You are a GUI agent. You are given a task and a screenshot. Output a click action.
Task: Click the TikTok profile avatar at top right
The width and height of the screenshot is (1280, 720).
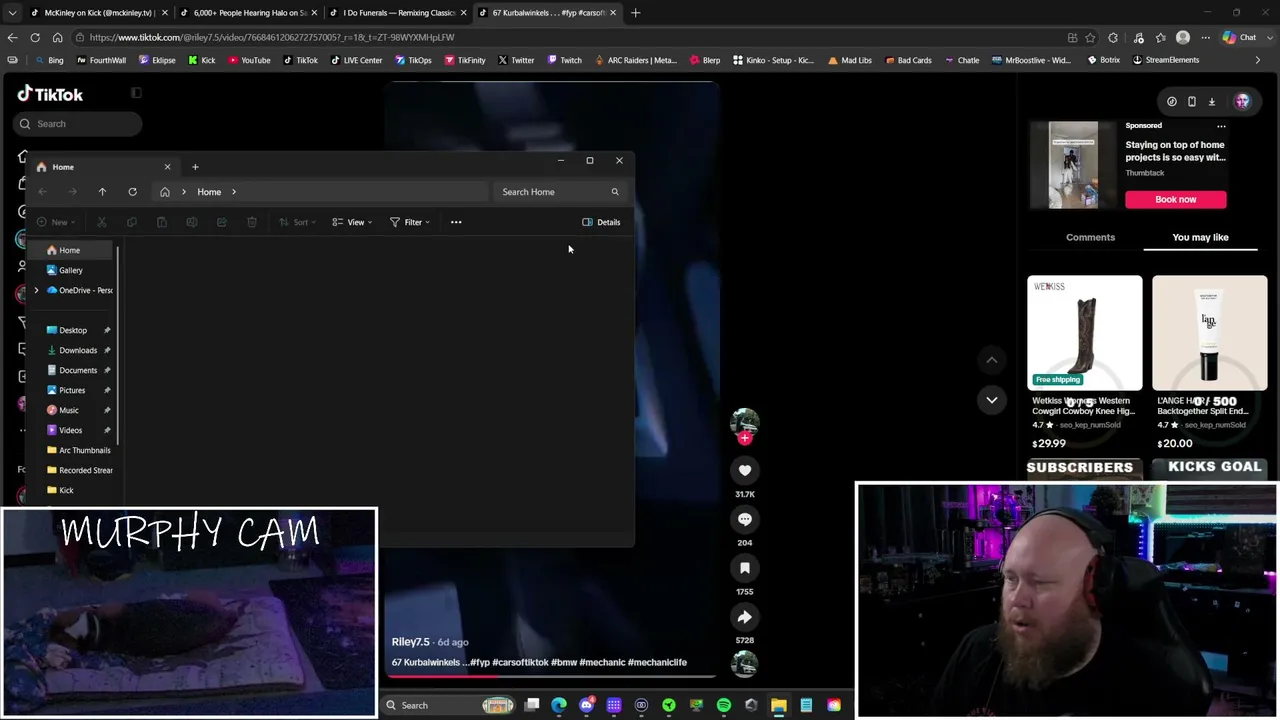point(1242,101)
